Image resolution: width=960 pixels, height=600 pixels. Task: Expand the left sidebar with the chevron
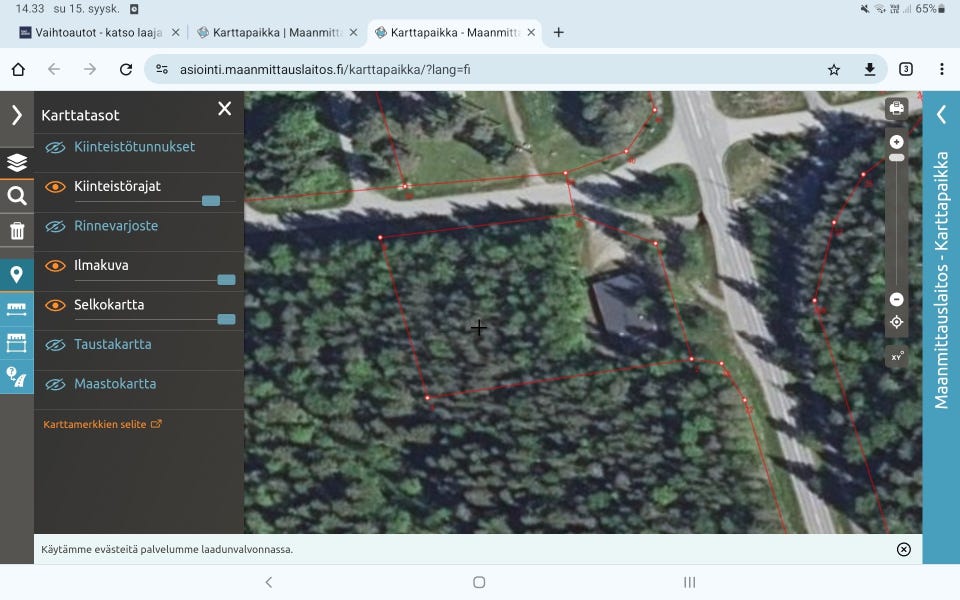pyautogui.click(x=17, y=115)
